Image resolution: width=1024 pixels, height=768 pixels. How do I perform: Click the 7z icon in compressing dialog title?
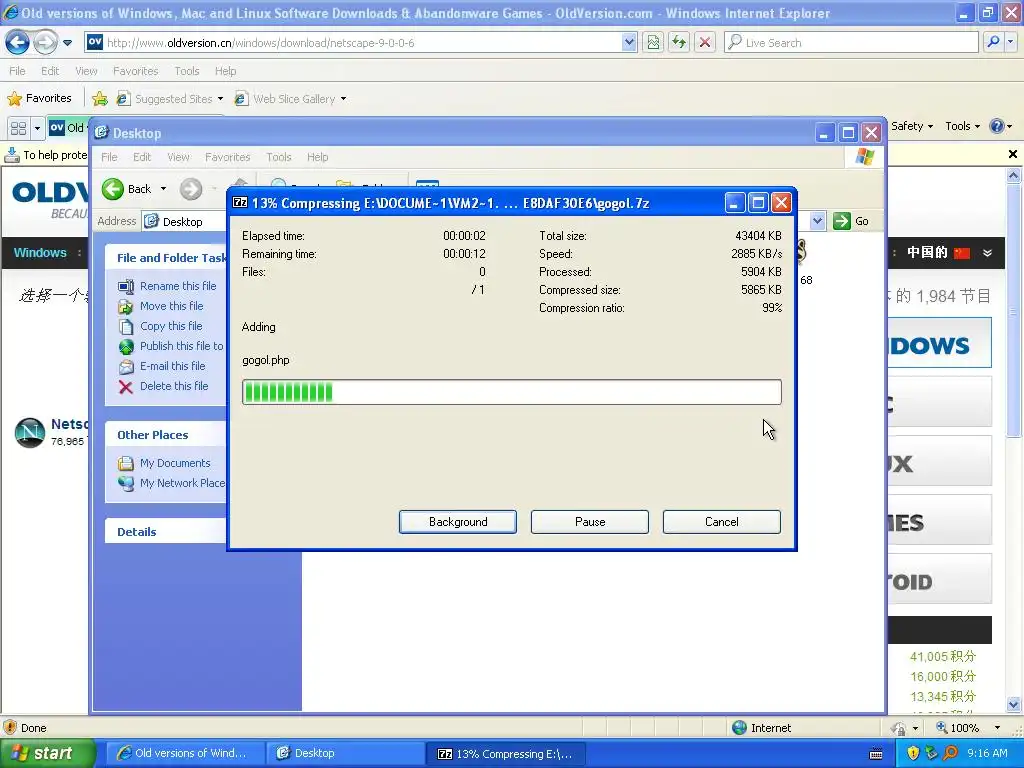coord(240,202)
